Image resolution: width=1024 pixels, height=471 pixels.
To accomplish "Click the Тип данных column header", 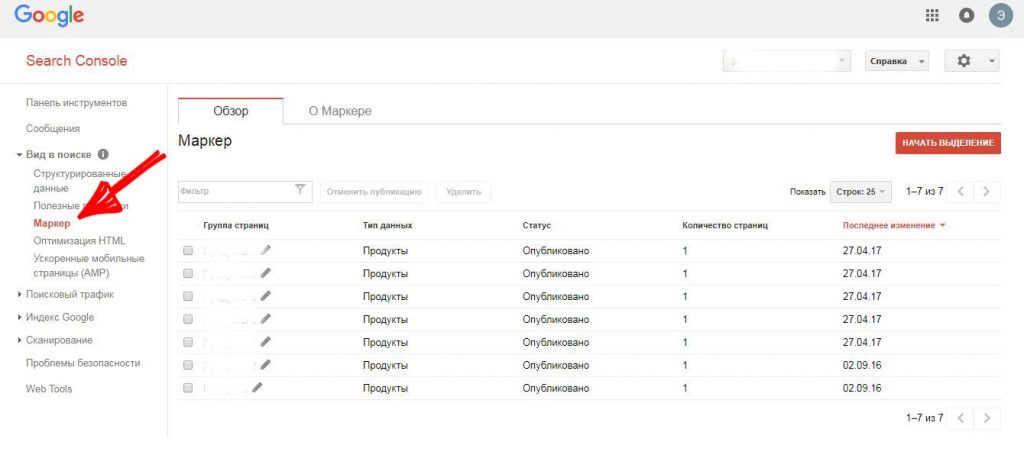I will (387, 225).
